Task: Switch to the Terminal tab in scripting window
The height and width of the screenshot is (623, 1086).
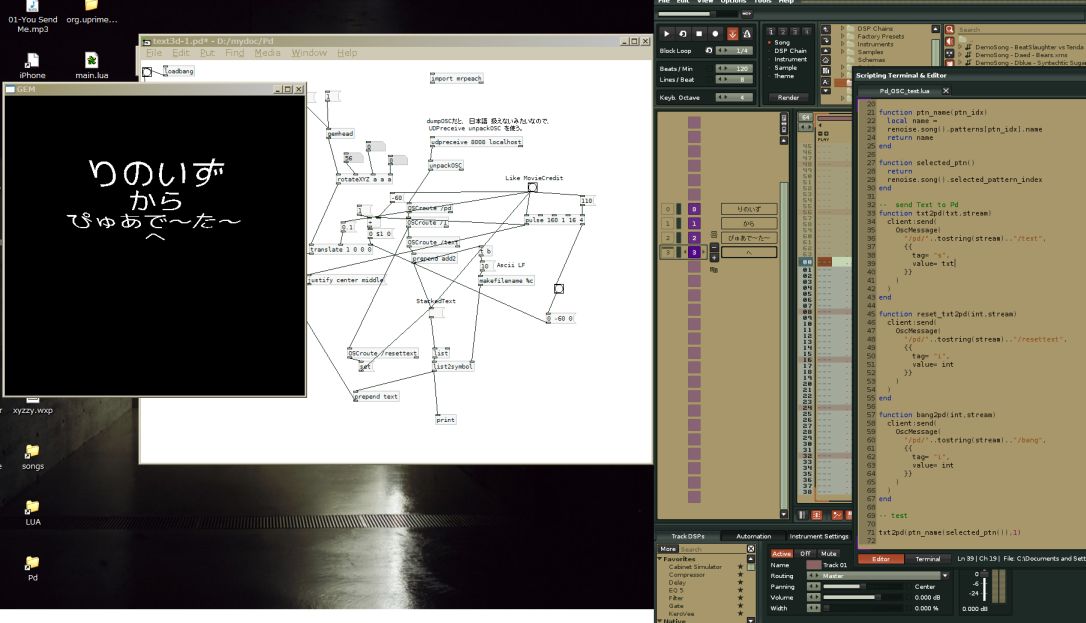Action: [927, 559]
